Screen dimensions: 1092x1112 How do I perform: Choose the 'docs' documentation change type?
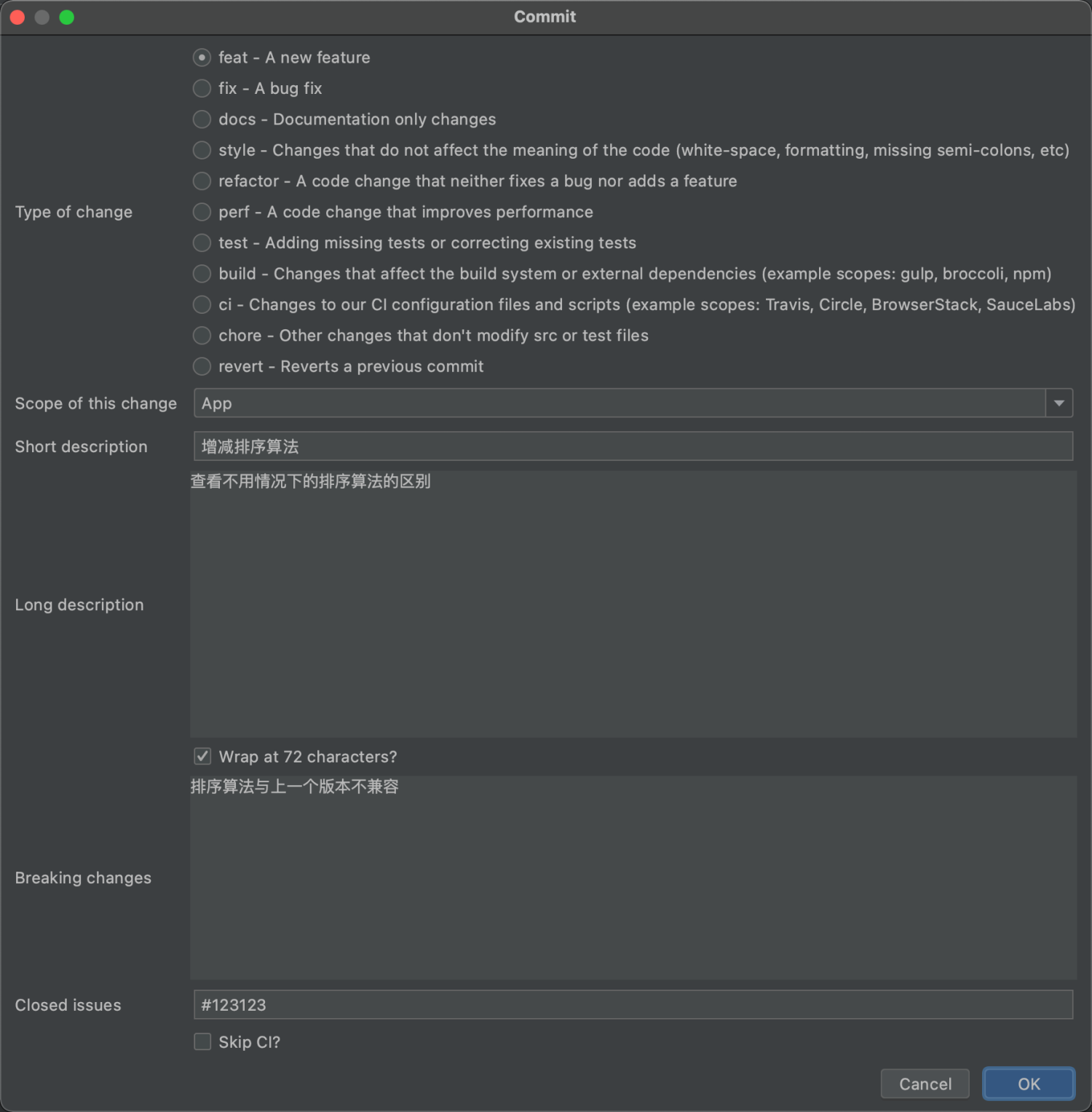(202, 119)
